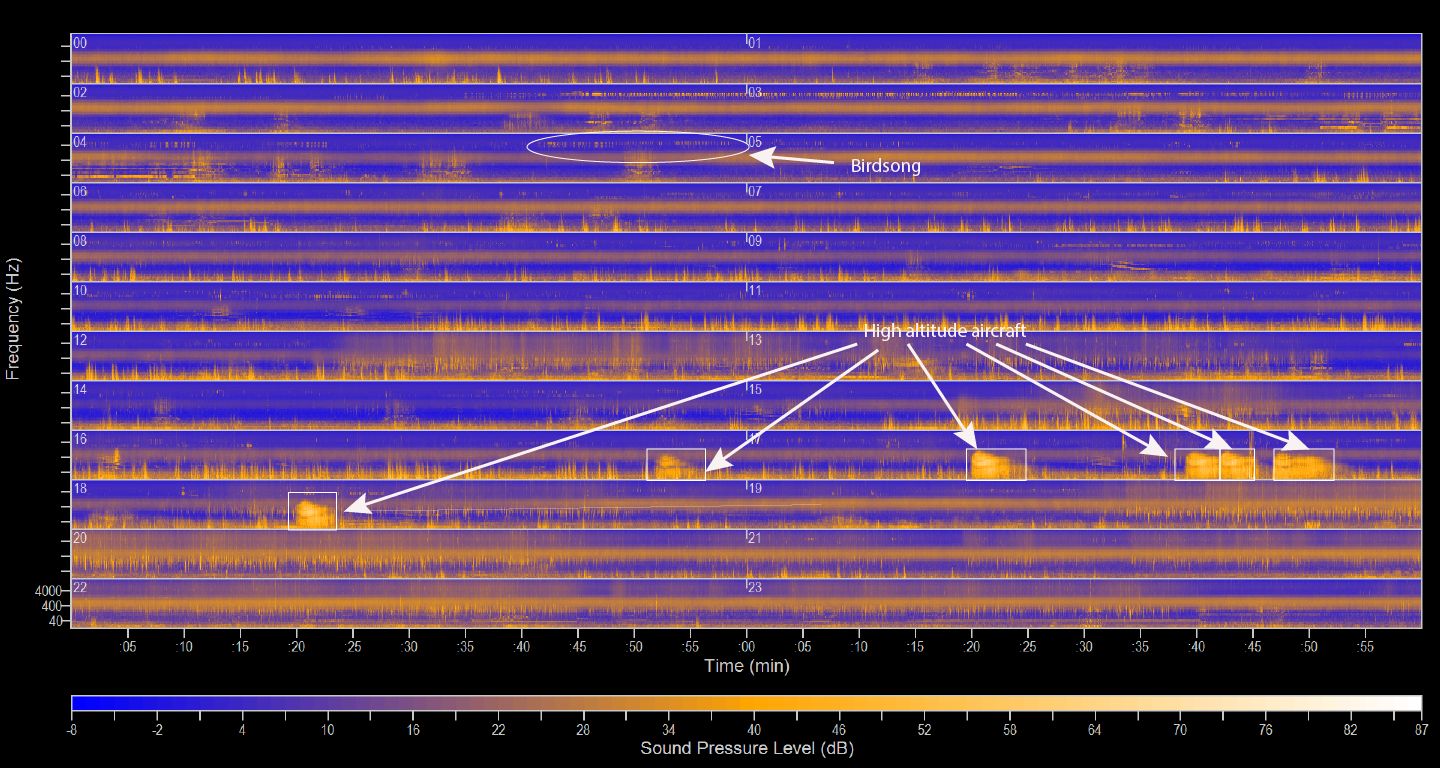Select the aircraft box in the hour 18 row
This screenshot has width=1440, height=768.
[x=312, y=511]
